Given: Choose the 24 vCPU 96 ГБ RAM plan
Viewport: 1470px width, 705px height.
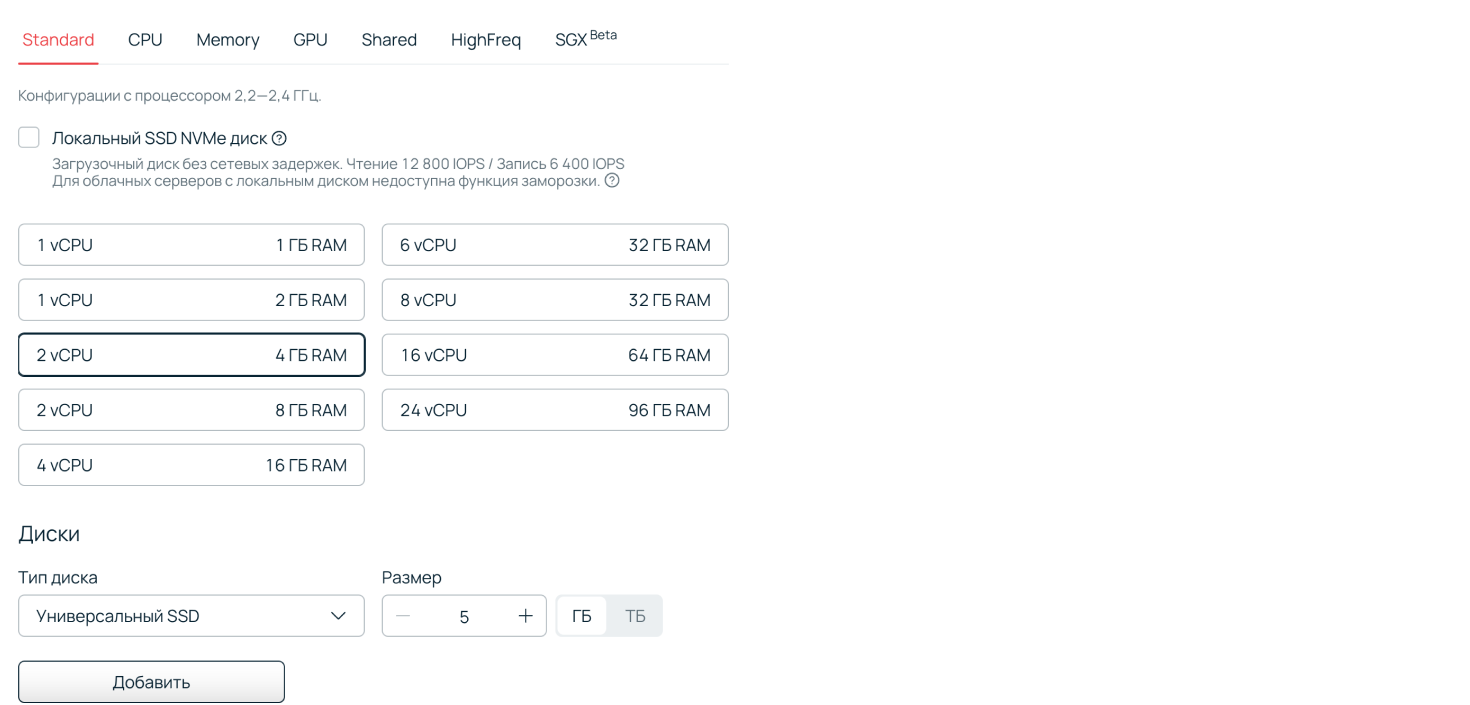Looking at the screenshot, I should 555,409.
